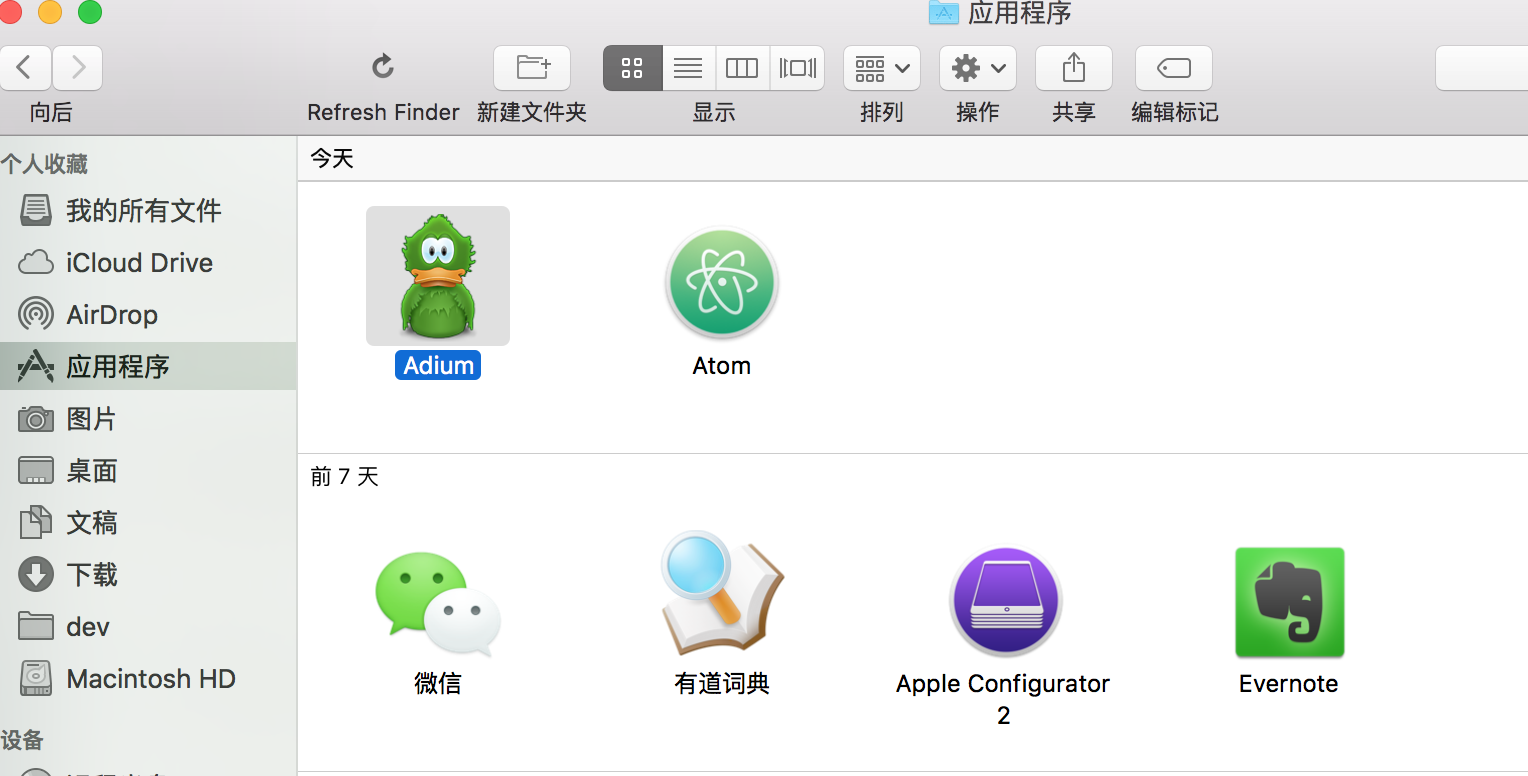Open 图片 in the sidebar

(148, 419)
